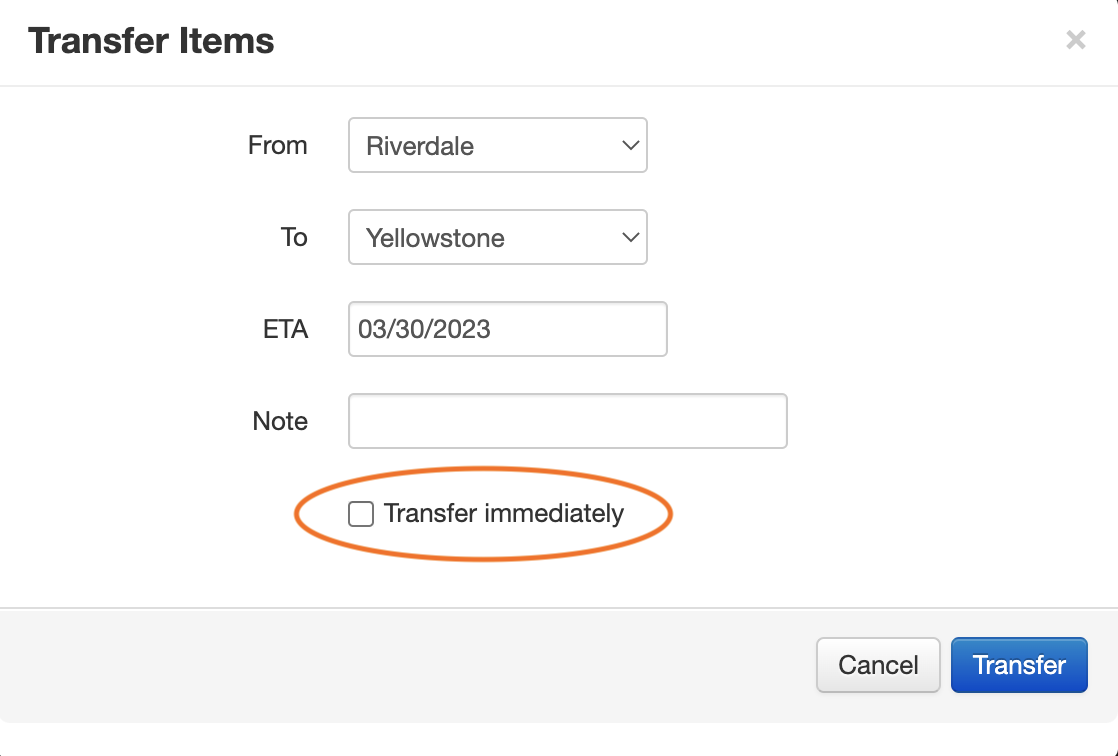Click the Note field label
Image resolution: width=1118 pixels, height=756 pixels.
(x=280, y=421)
